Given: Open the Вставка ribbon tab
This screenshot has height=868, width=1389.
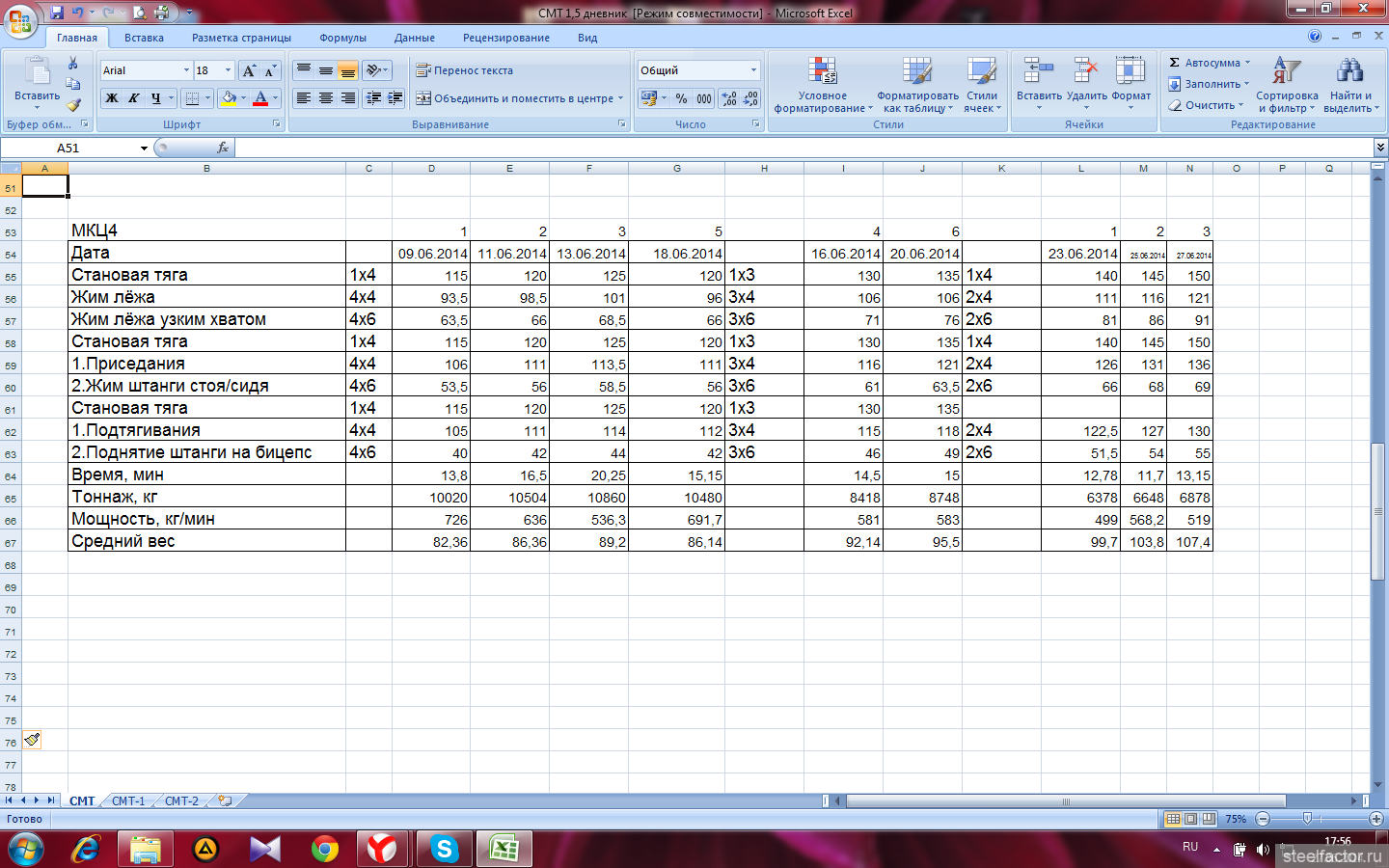Looking at the screenshot, I should pyautogui.click(x=144, y=38).
